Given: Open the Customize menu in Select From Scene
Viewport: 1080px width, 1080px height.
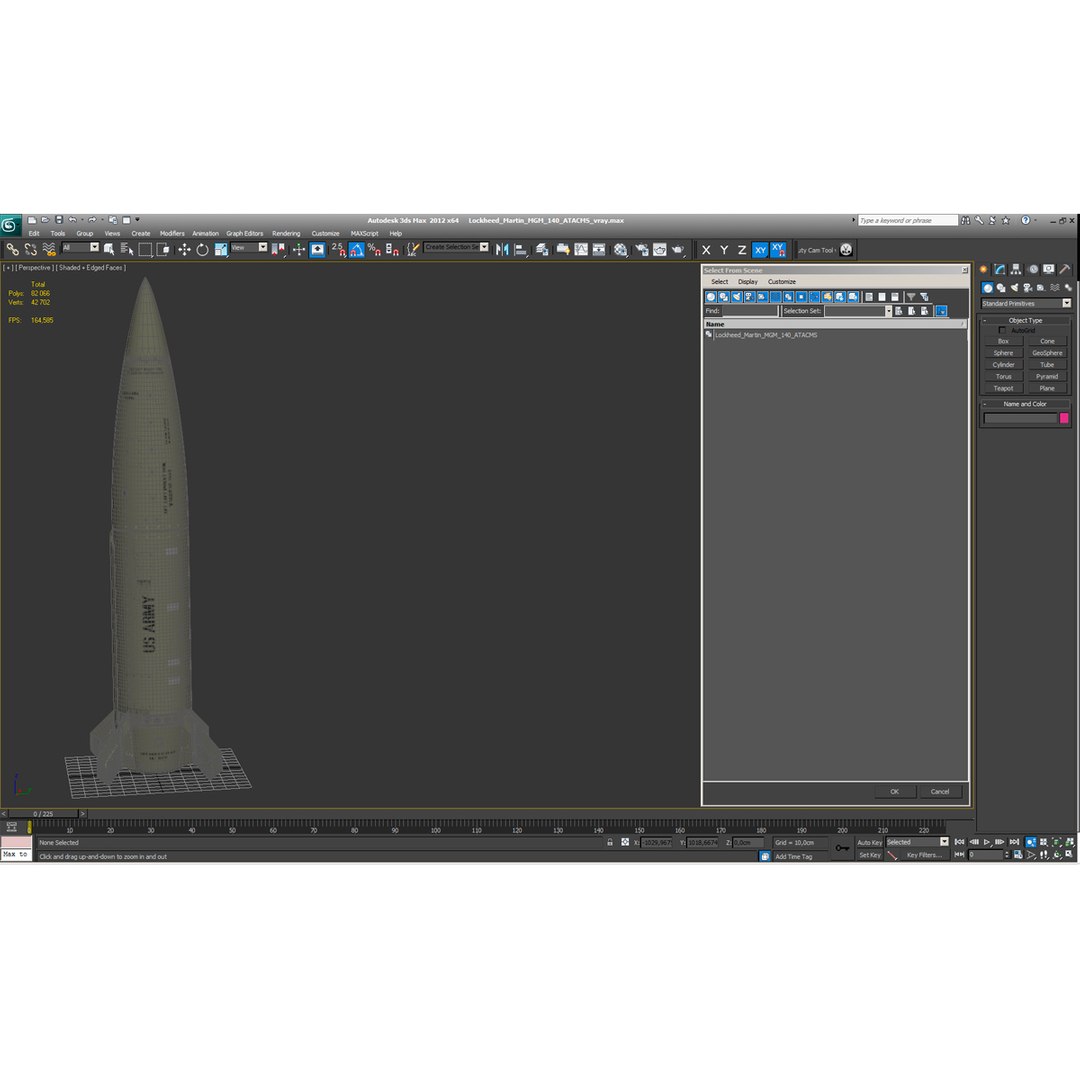Looking at the screenshot, I should (x=782, y=282).
